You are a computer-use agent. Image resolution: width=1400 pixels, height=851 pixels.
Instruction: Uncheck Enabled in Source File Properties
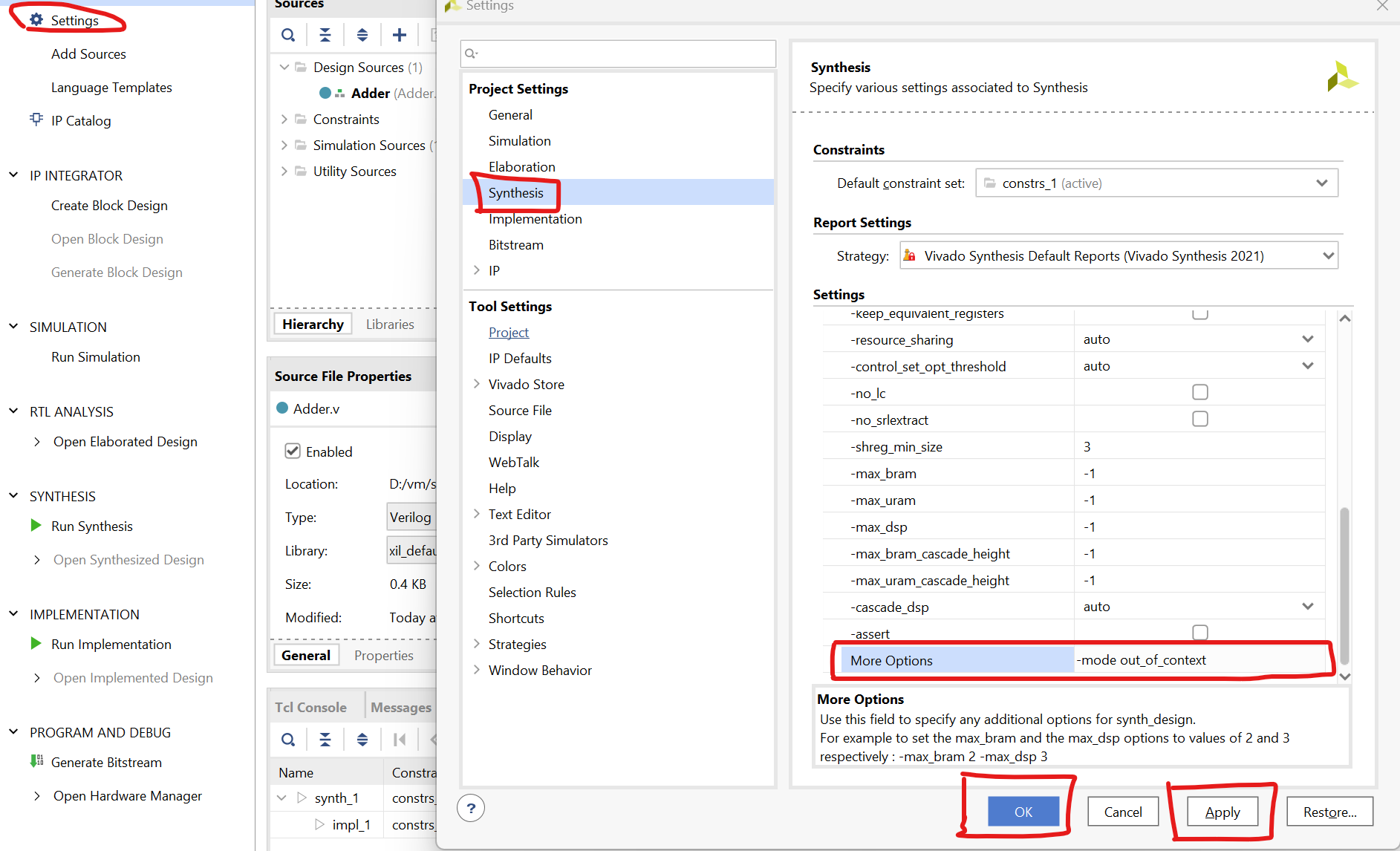pyautogui.click(x=293, y=451)
